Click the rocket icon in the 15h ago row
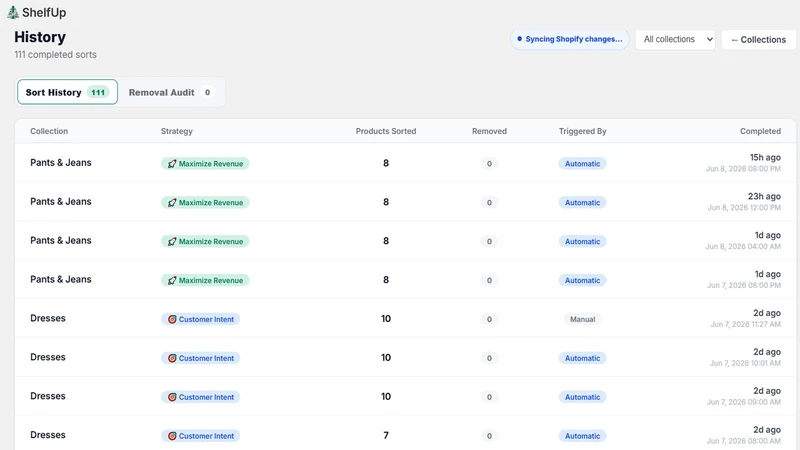This screenshot has width=800, height=450. tap(172, 164)
